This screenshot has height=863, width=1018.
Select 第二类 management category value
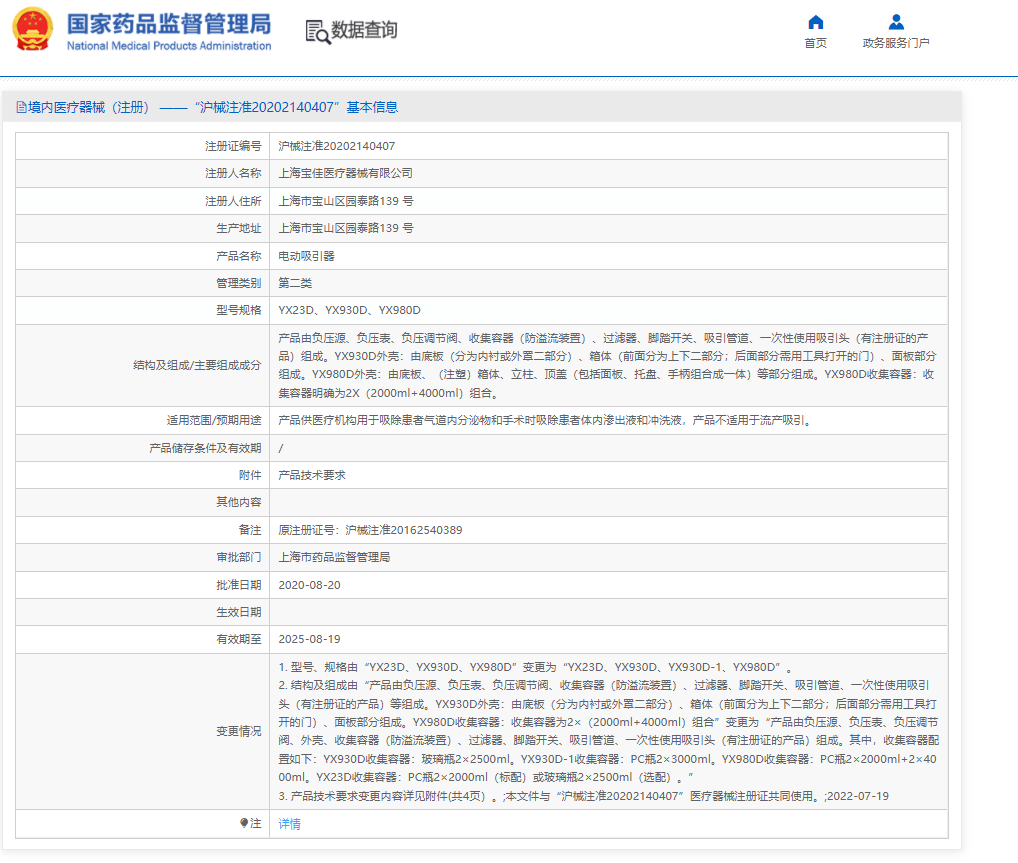click(295, 283)
